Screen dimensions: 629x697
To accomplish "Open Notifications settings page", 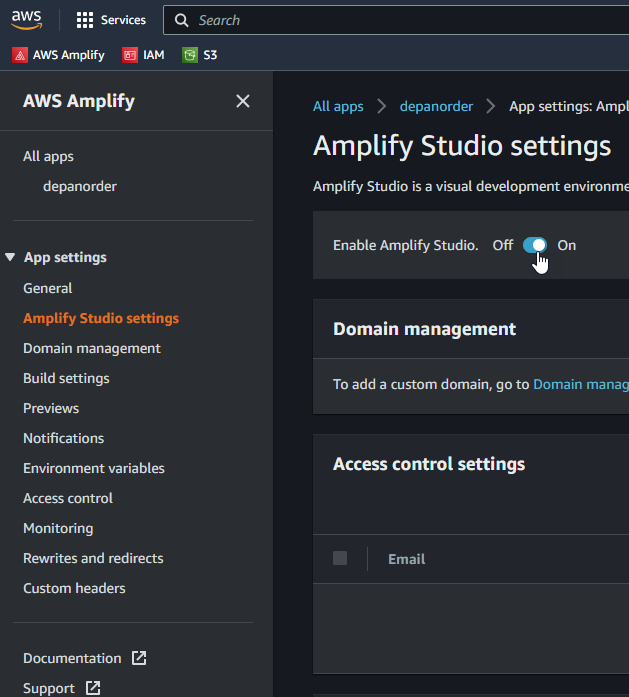I will (x=64, y=438).
